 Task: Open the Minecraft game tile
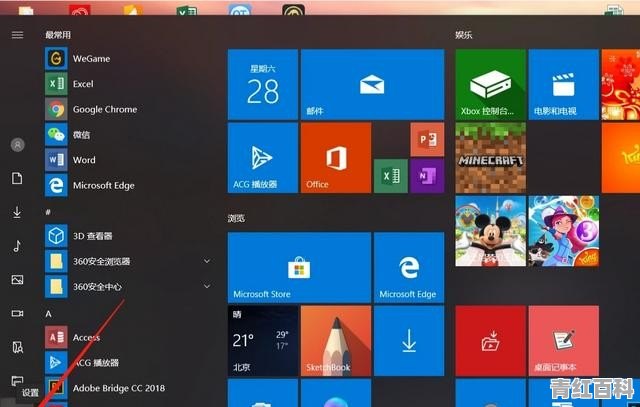coord(491,158)
